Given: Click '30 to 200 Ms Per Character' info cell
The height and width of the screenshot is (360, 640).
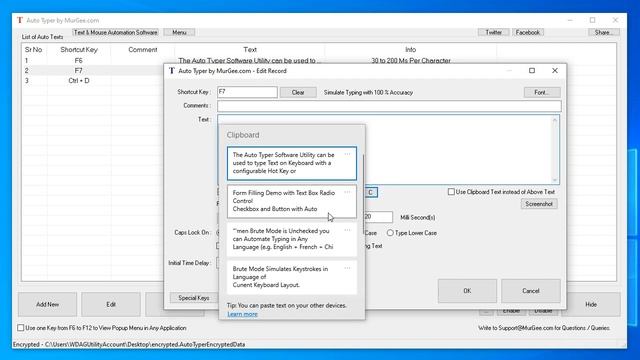Looking at the screenshot, I should 411,60.
